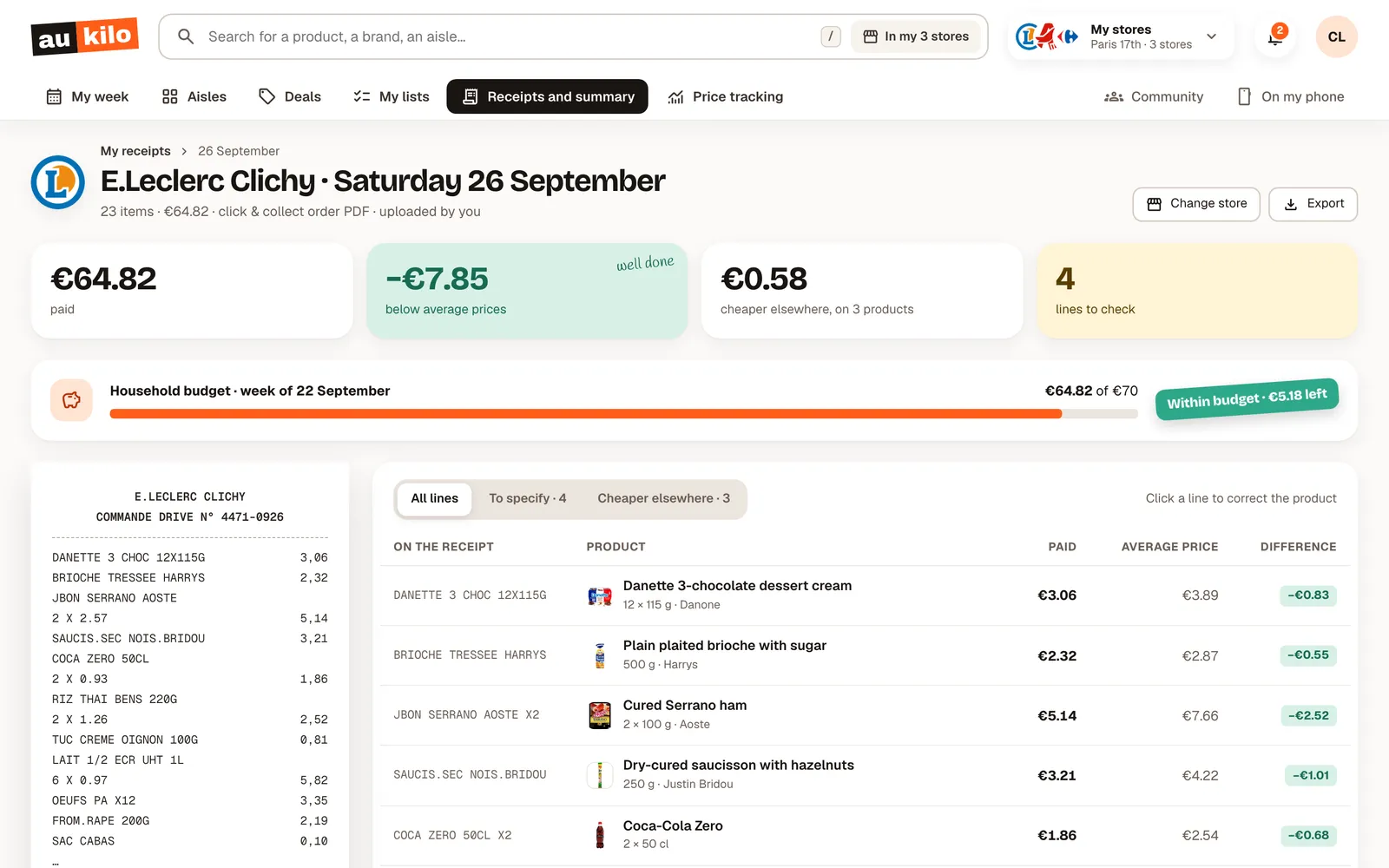Open notifications bell with badge 2
The width and height of the screenshot is (1389, 868).
[1275, 36]
